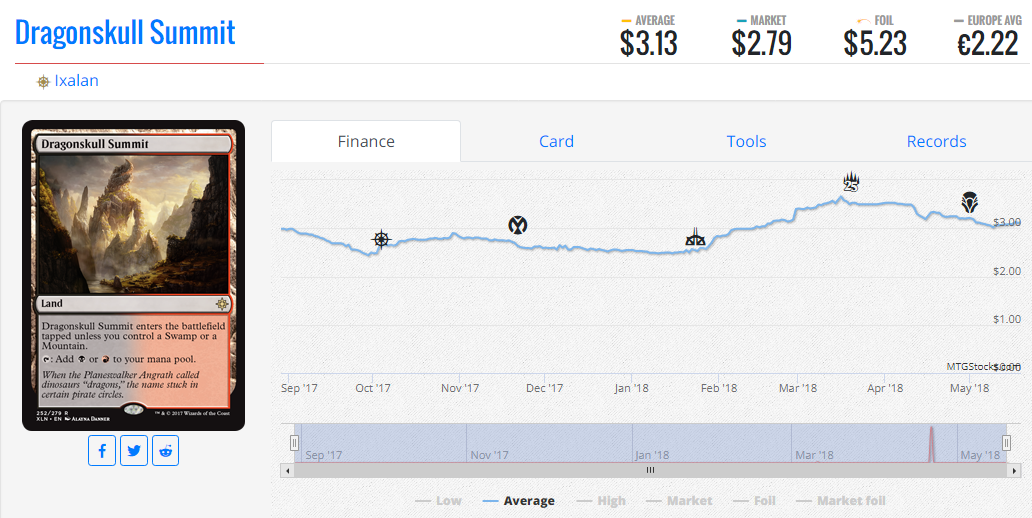This screenshot has width=1032, height=518.
Task: Click the $2.00 y-axis label
Action: coord(1007,271)
